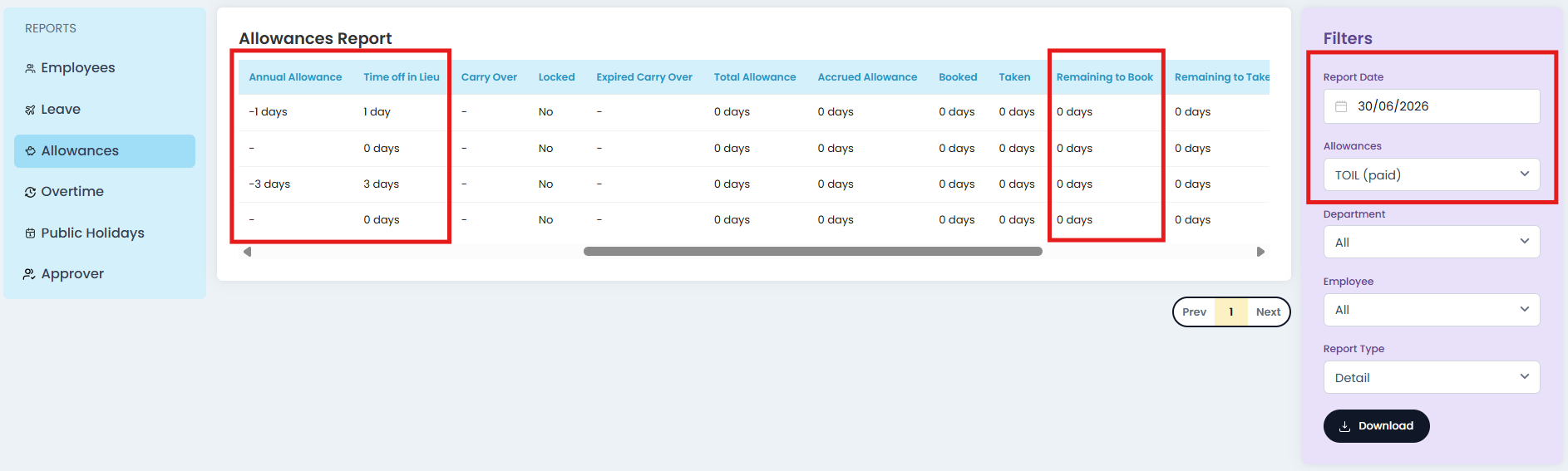Click the Expired Carry Over column header
The width and height of the screenshot is (1568, 471).
pyautogui.click(x=644, y=77)
